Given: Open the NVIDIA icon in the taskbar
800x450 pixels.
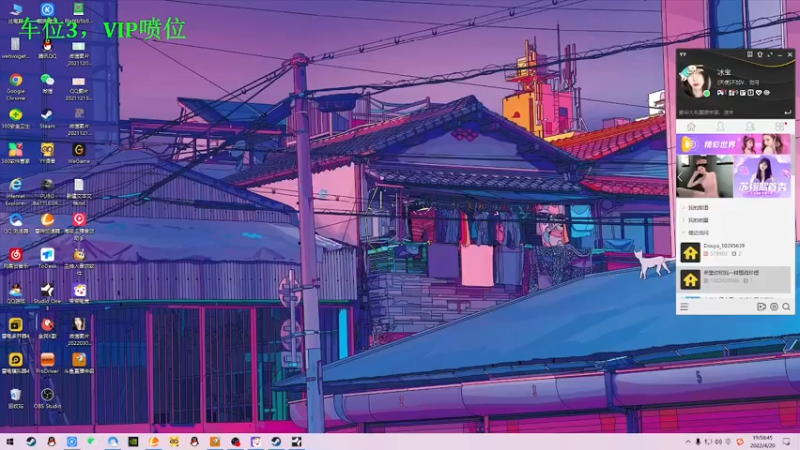Looking at the screenshot, I should pyautogui.click(x=133, y=441).
